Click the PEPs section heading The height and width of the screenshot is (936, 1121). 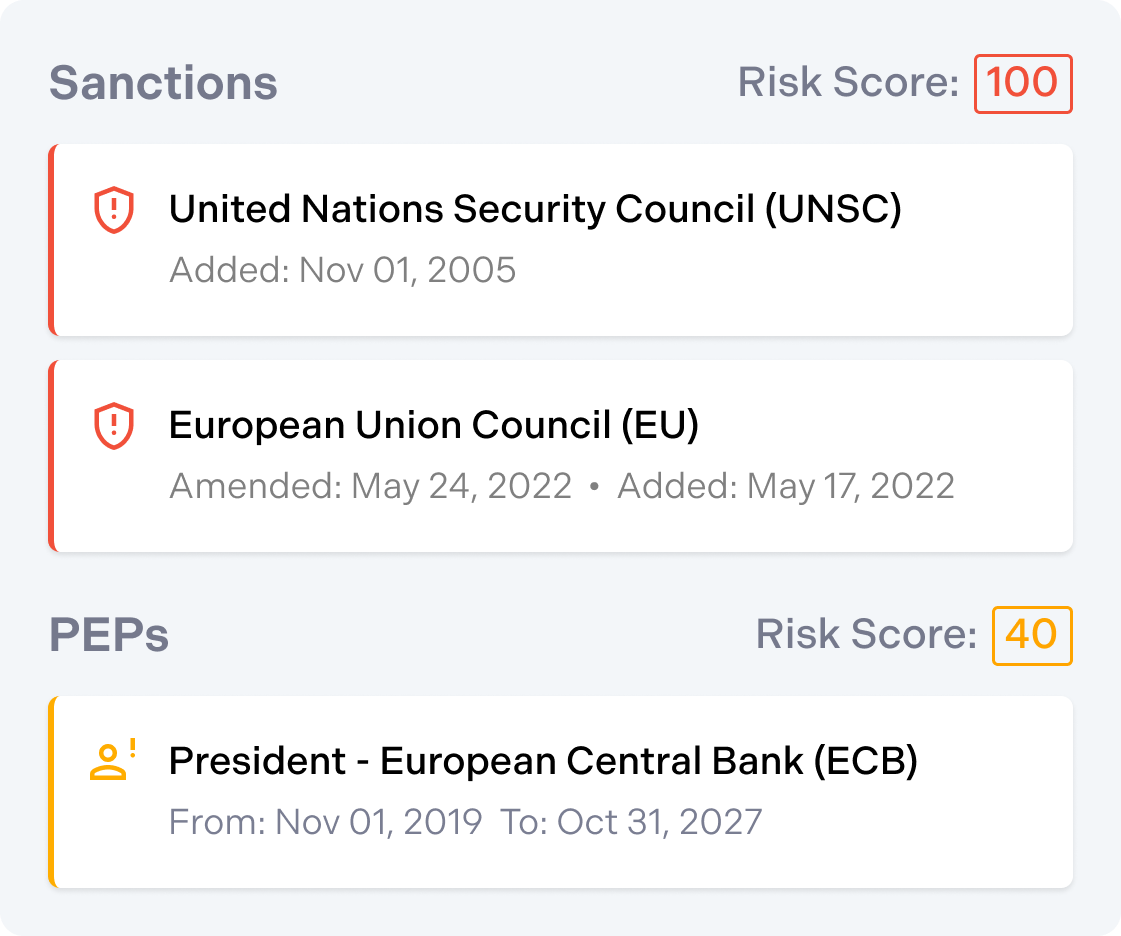[109, 635]
